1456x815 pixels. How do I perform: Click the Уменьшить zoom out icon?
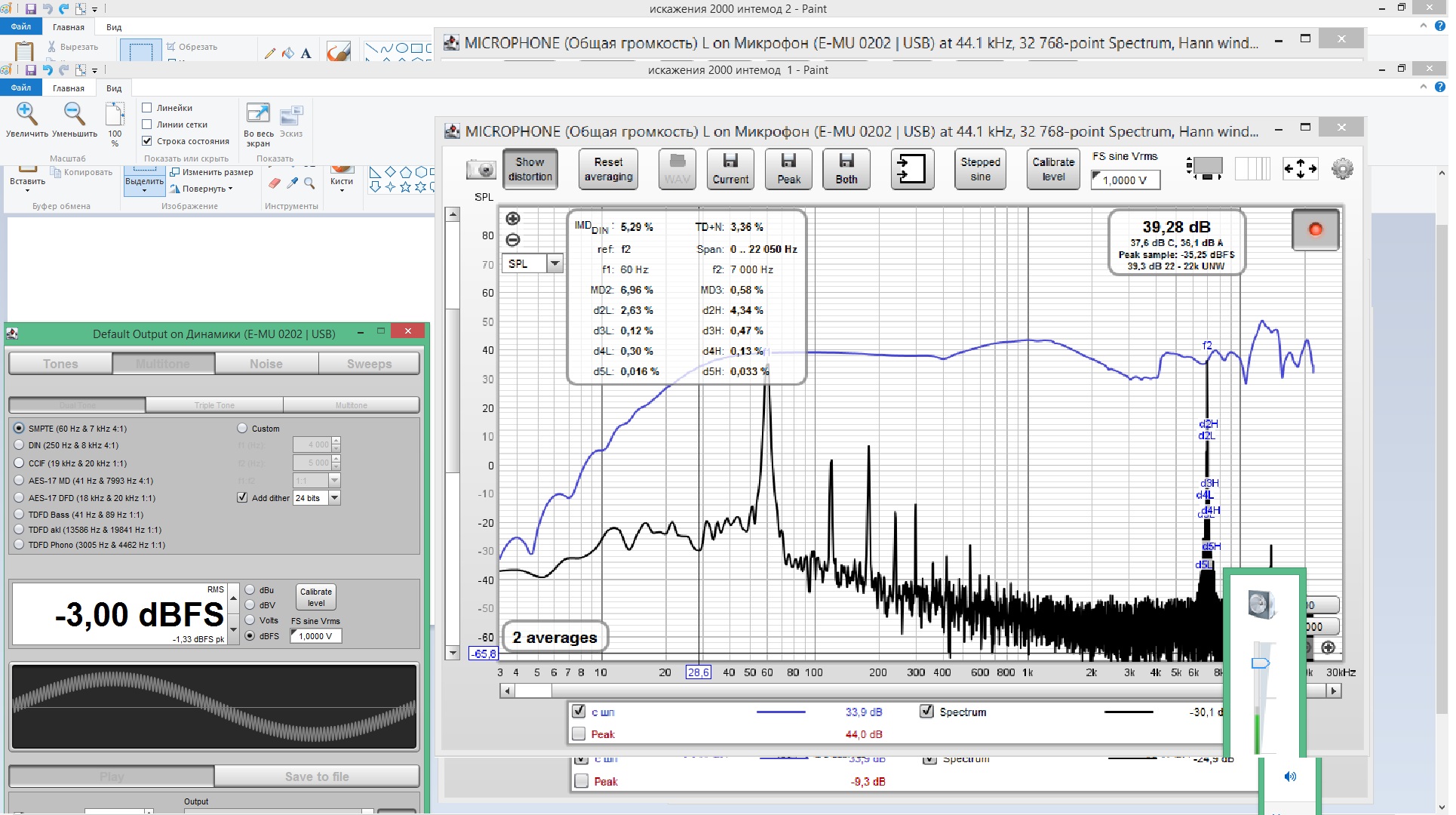[74, 115]
